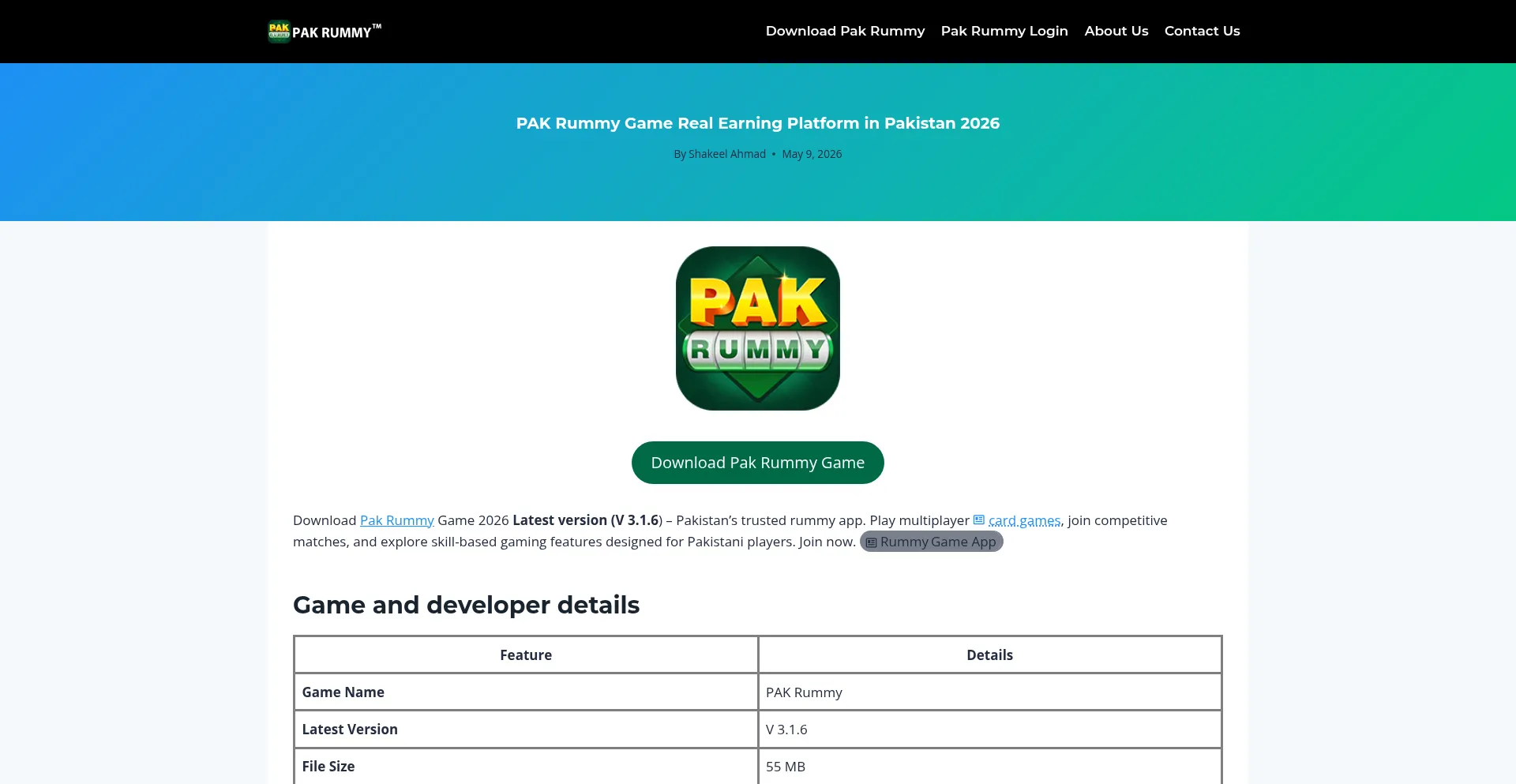
Task: Click the Rummy Game App tag
Action: point(932,542)
